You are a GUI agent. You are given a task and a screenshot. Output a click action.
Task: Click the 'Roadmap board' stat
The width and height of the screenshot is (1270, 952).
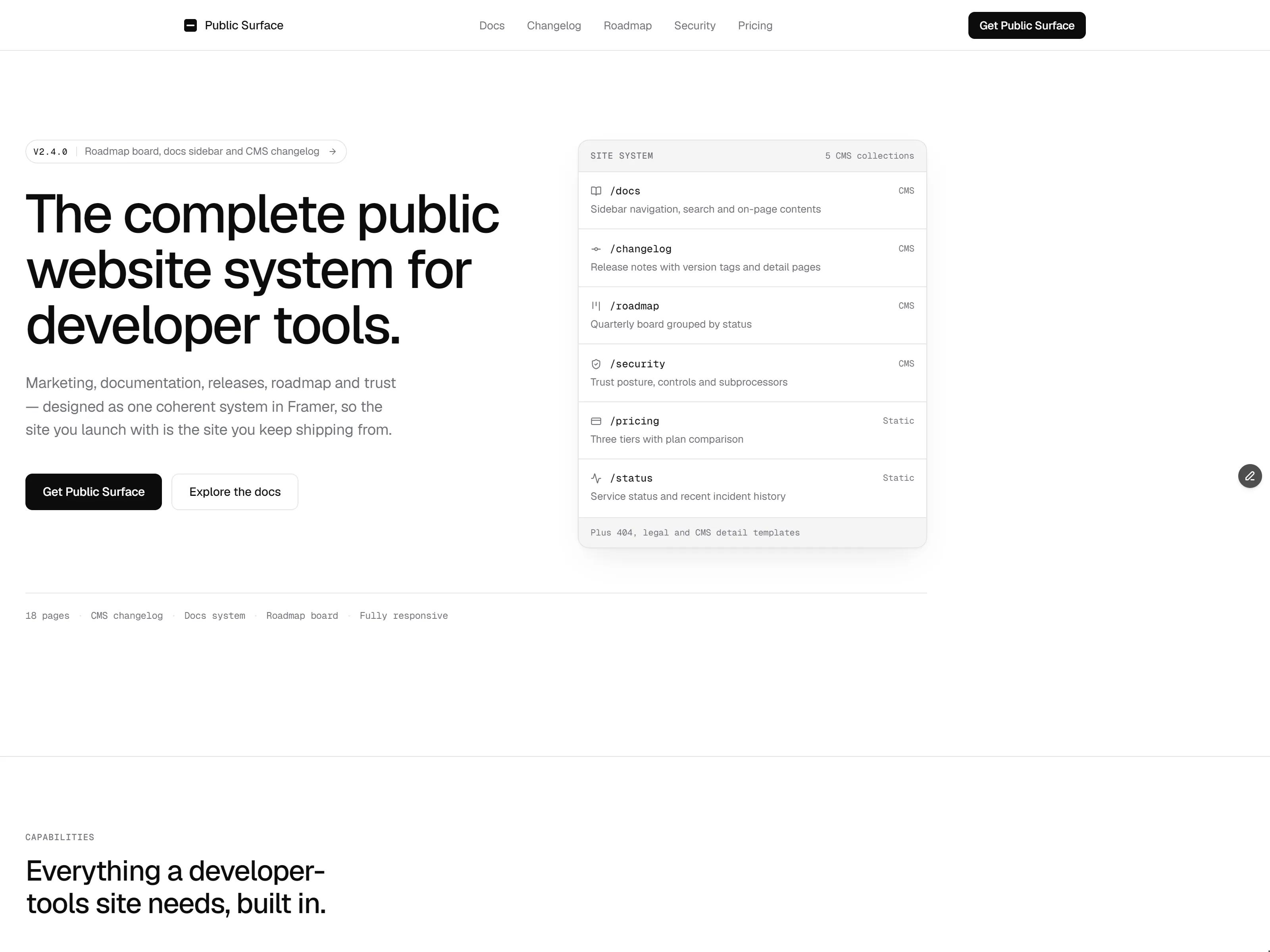[x=302, y=616]
